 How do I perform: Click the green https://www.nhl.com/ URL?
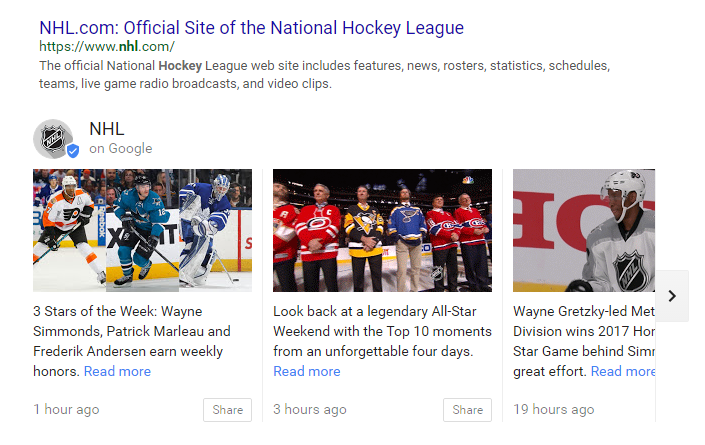click(x=107, y=46)
